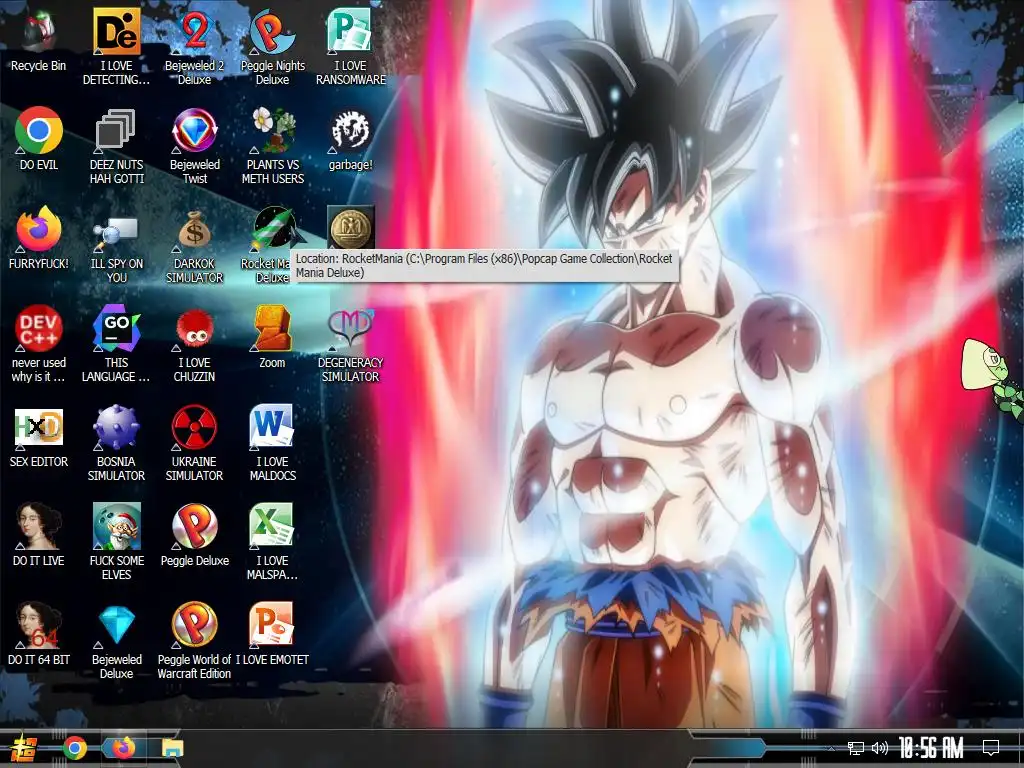
Task: Click the 'Peggle Deluxe' label text
Action: pyautogui.click(x=195, y=561)
